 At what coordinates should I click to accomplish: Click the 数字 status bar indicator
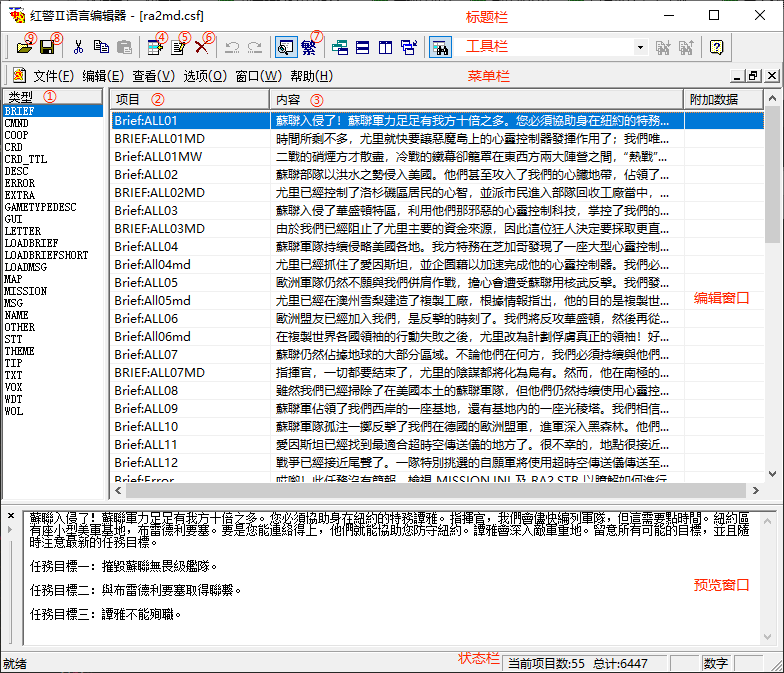(716, 664)
